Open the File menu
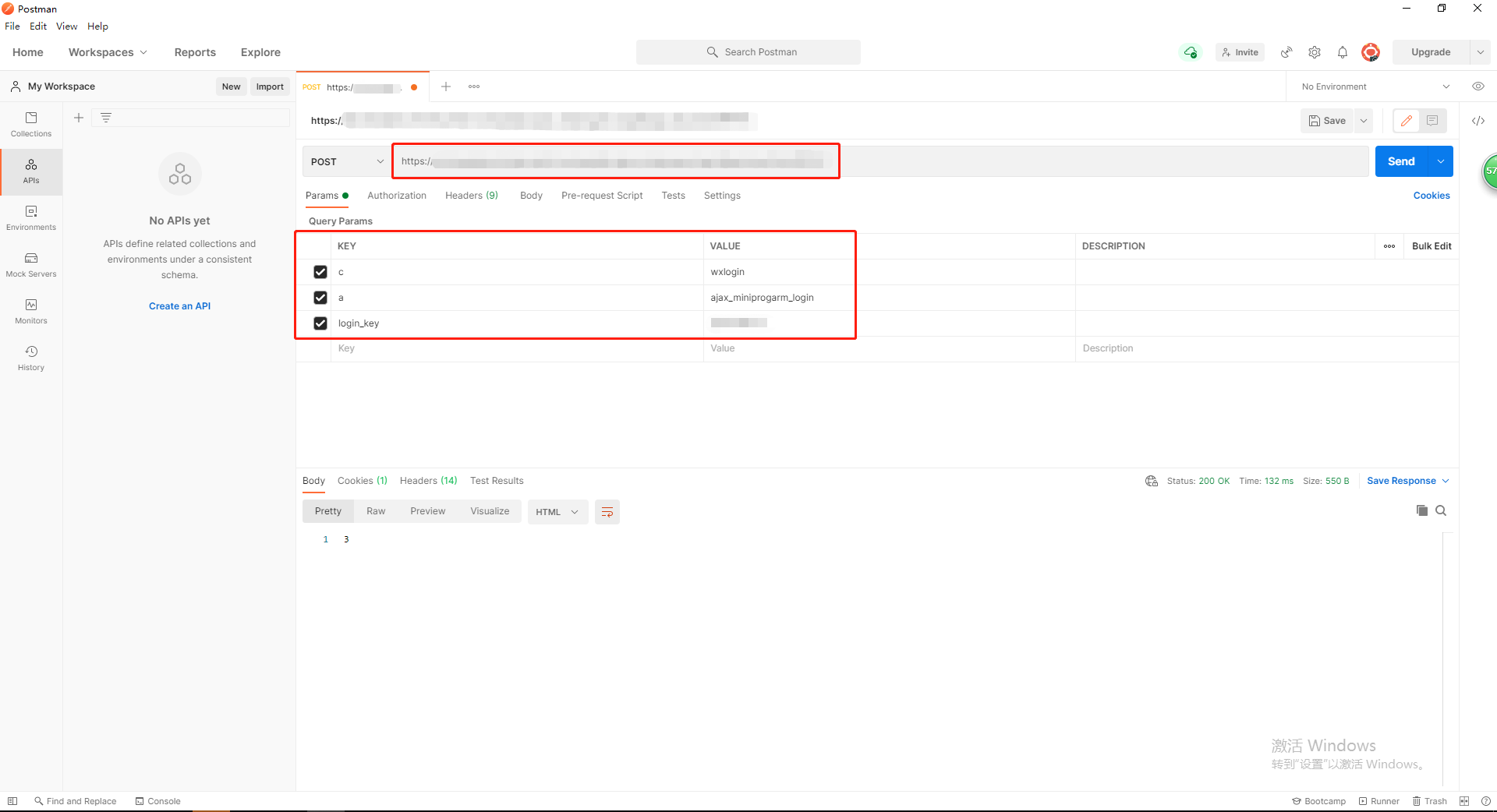 click(x=12, y=26)
